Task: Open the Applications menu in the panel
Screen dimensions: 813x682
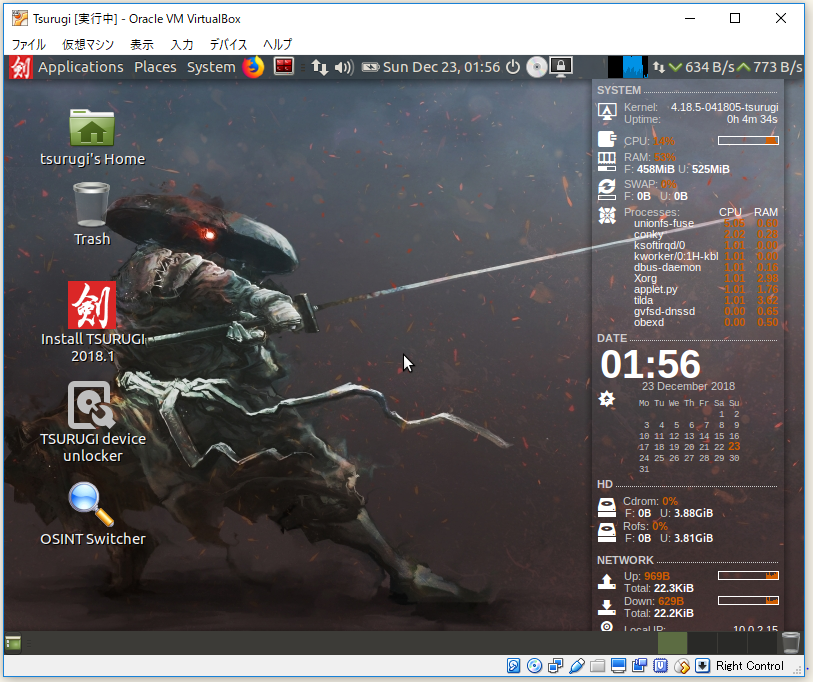Action: coord(80,67)
